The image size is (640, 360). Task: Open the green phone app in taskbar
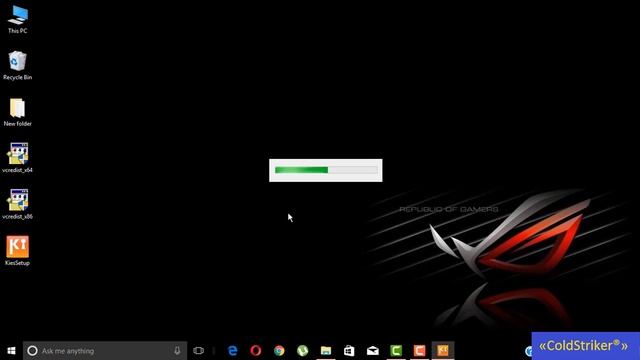(302, 351)
